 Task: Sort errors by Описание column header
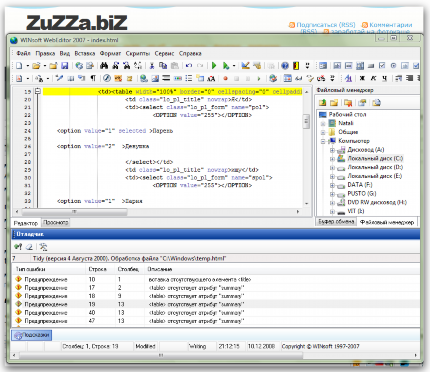click(x=160, y=269)
